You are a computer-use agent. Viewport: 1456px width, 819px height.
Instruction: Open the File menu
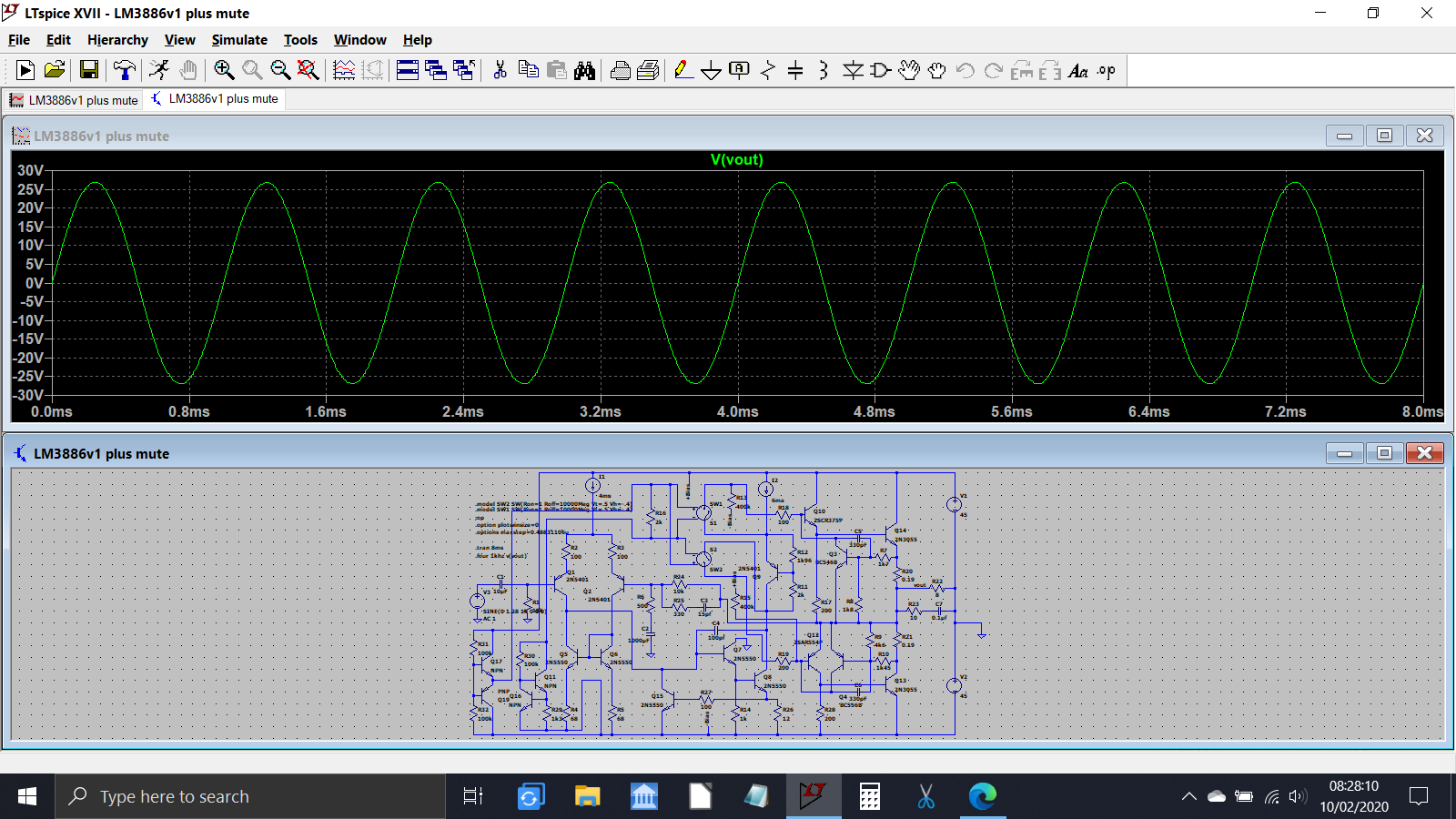click(19, 40)
